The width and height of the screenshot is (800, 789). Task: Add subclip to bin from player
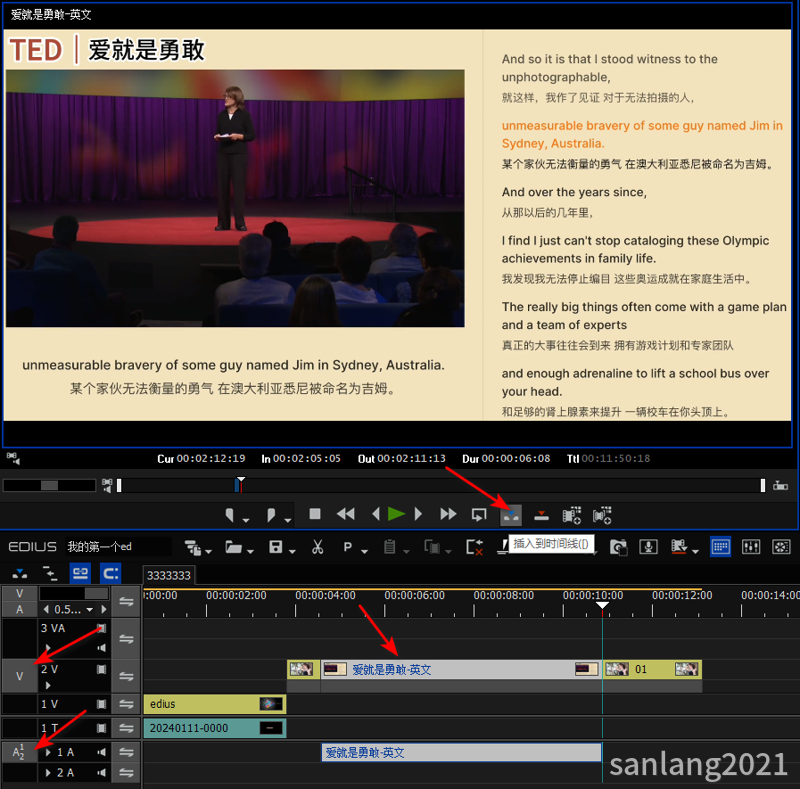pyautogui.click(x=602, y=515)
